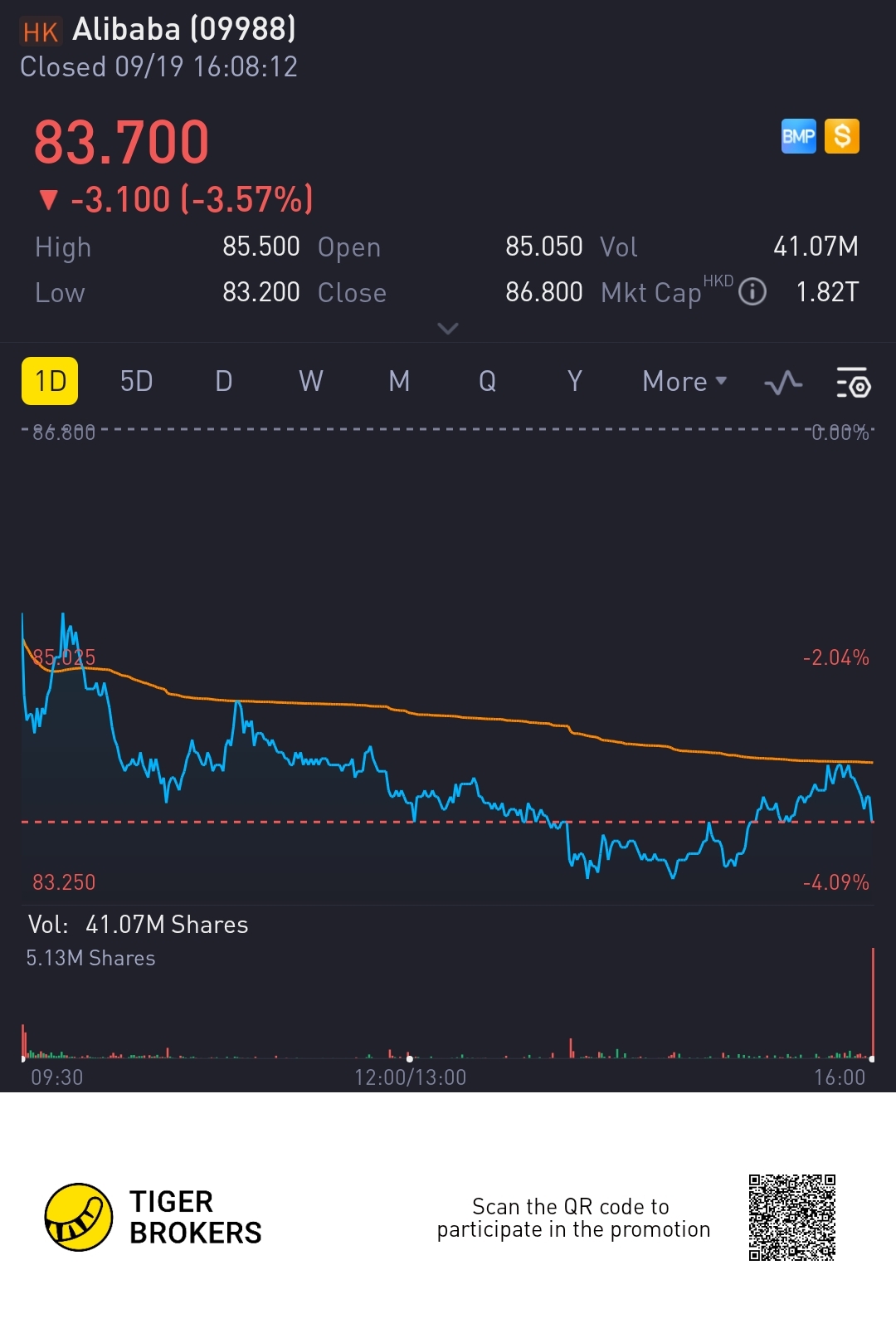Select the 1D chart tab
Screen dimensions: 896x1343
(x=50, y=381)
